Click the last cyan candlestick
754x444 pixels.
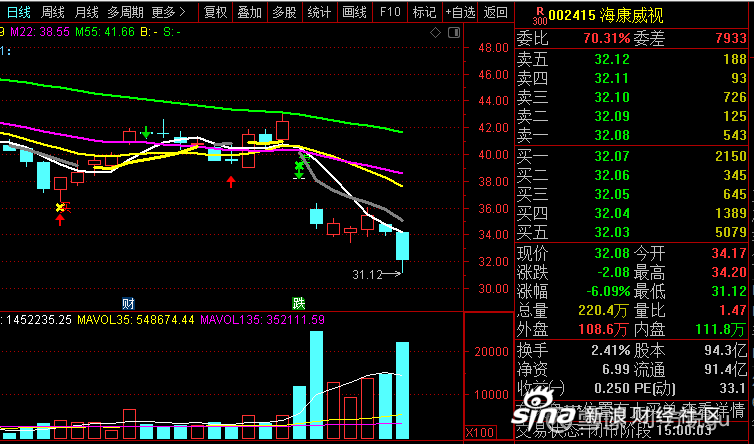coord(402,246)
